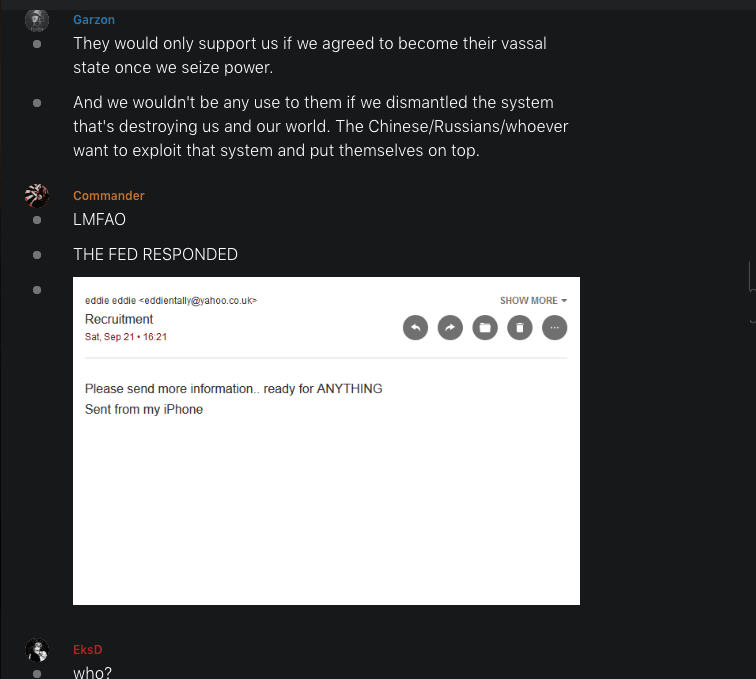Click Garzon's profile avatar
The image size is (756, 679).
pos(37,20)
